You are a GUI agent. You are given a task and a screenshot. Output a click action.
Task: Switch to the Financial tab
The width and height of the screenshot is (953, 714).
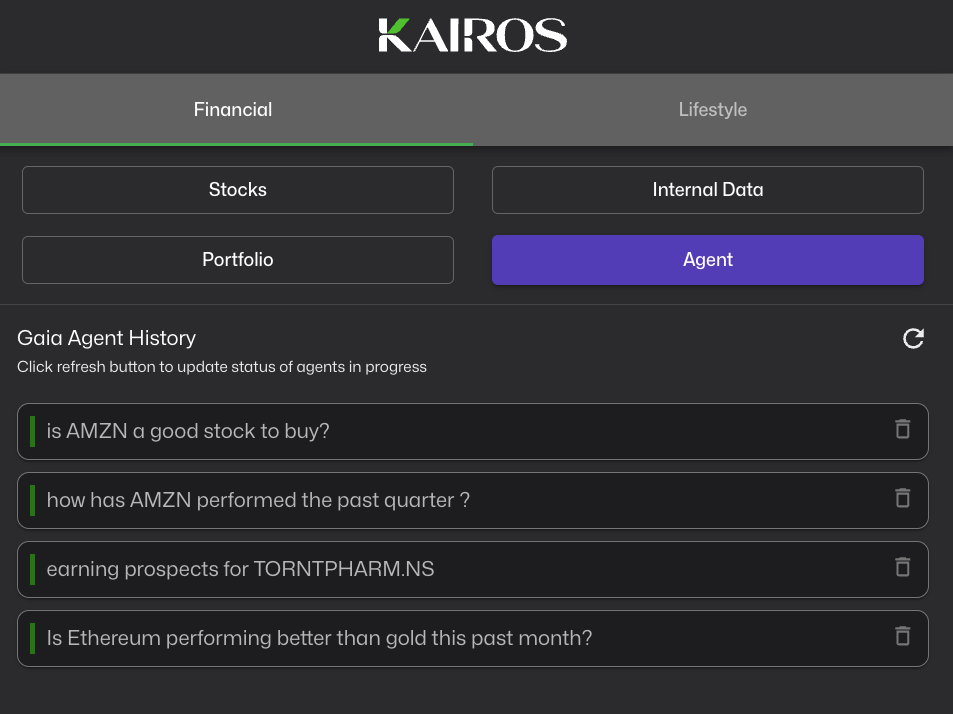[x=233, y=110]
